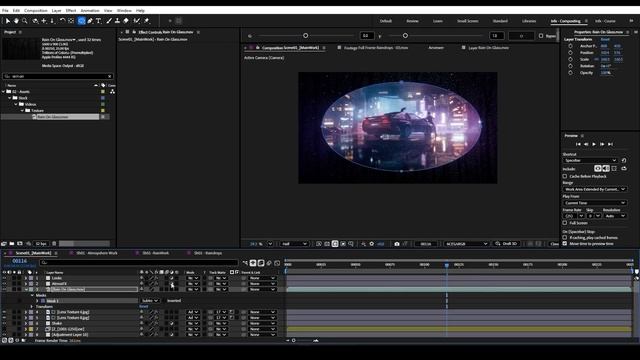This screenshot has height=360, width=640.
Task: Open preview Resolution Auto dropdown
Action: [x=615, y=216]
